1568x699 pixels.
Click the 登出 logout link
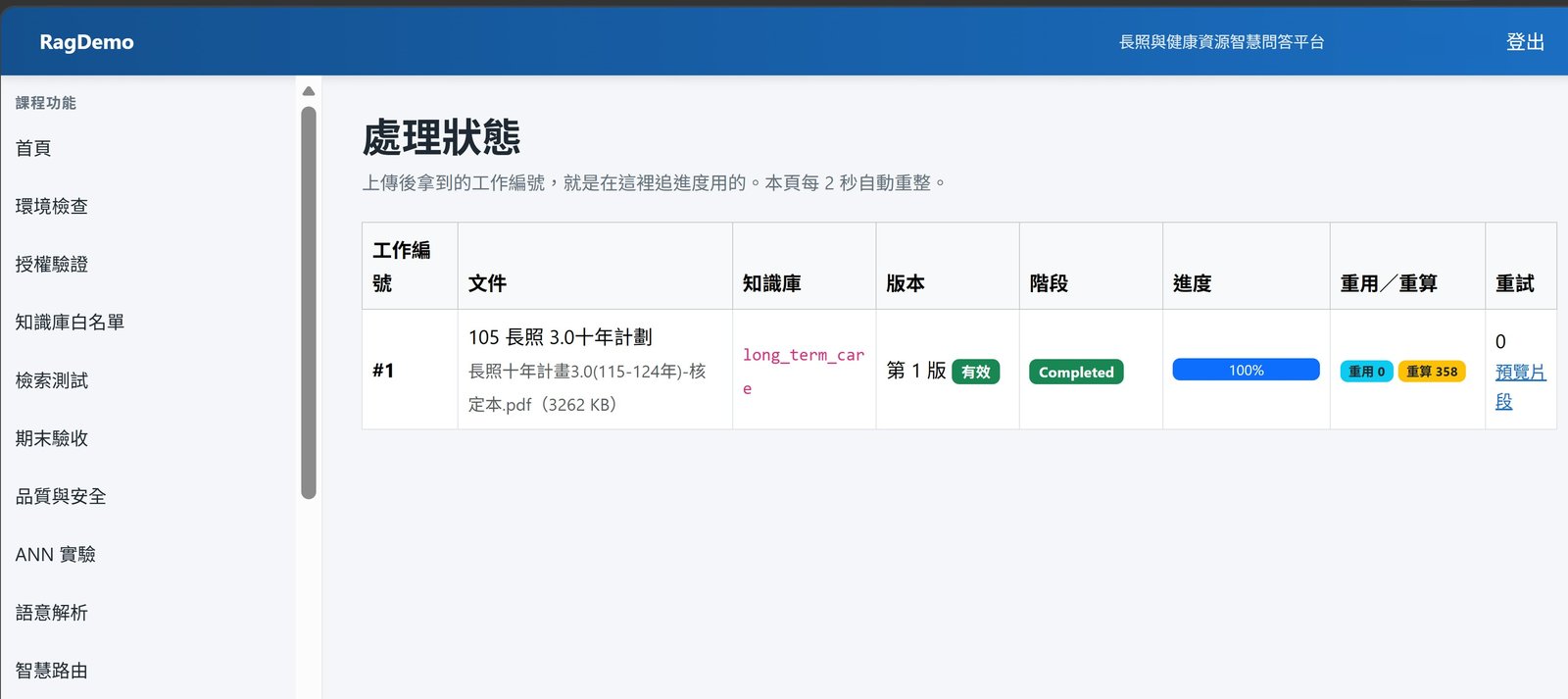[x=1525, y=42]
